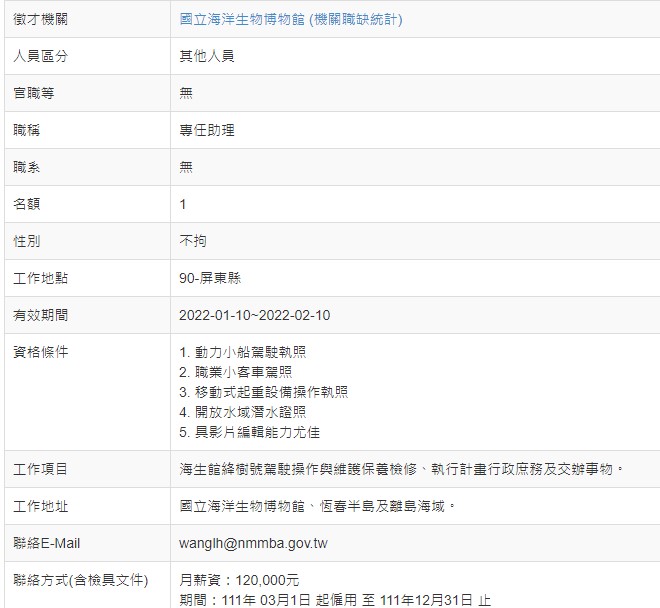Select the 專任助理 job title text
The image size is (660, 608).
point(206,131)
